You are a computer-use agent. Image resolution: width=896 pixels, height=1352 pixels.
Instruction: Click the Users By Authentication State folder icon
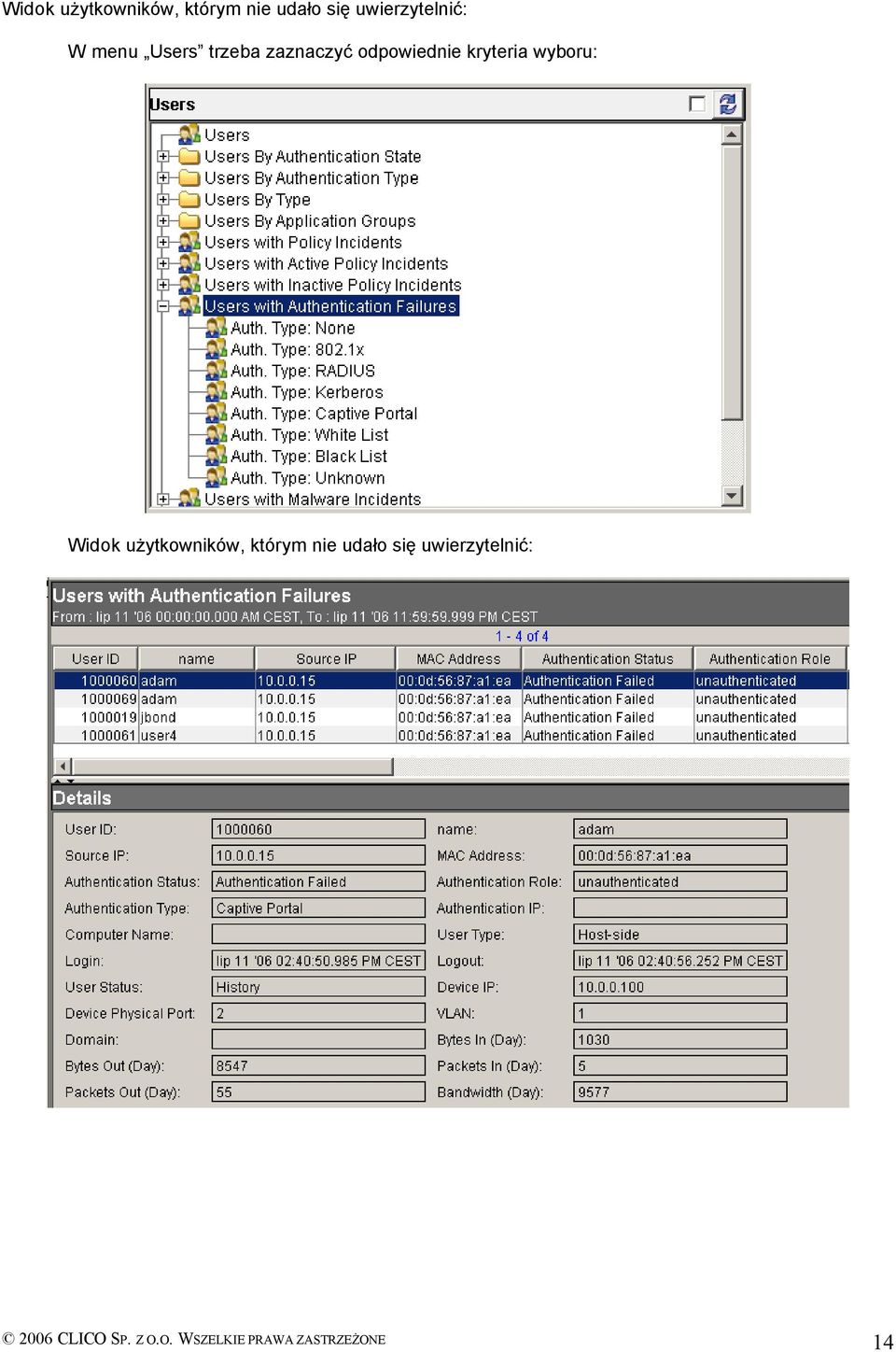pyautogui.click(x=189, y=156)
